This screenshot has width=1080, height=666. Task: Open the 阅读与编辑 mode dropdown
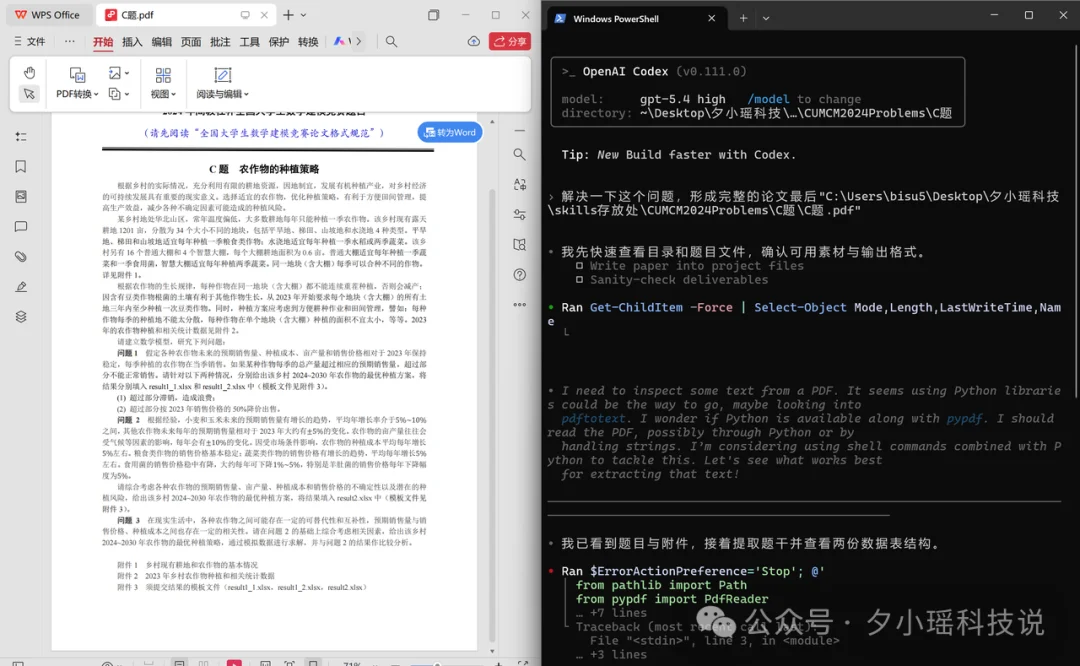point(222,94)
